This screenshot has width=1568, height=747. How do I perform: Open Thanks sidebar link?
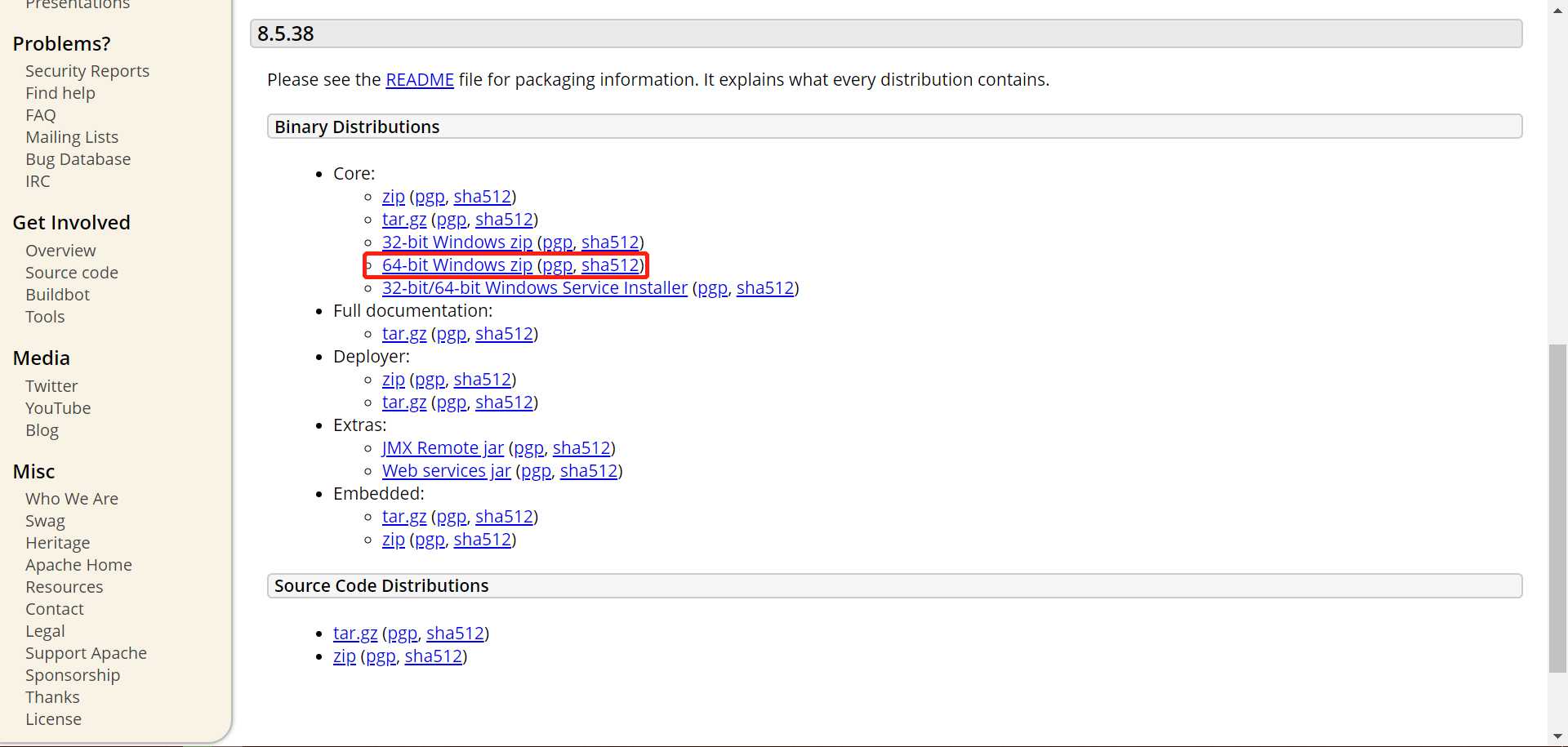(52, 697)
